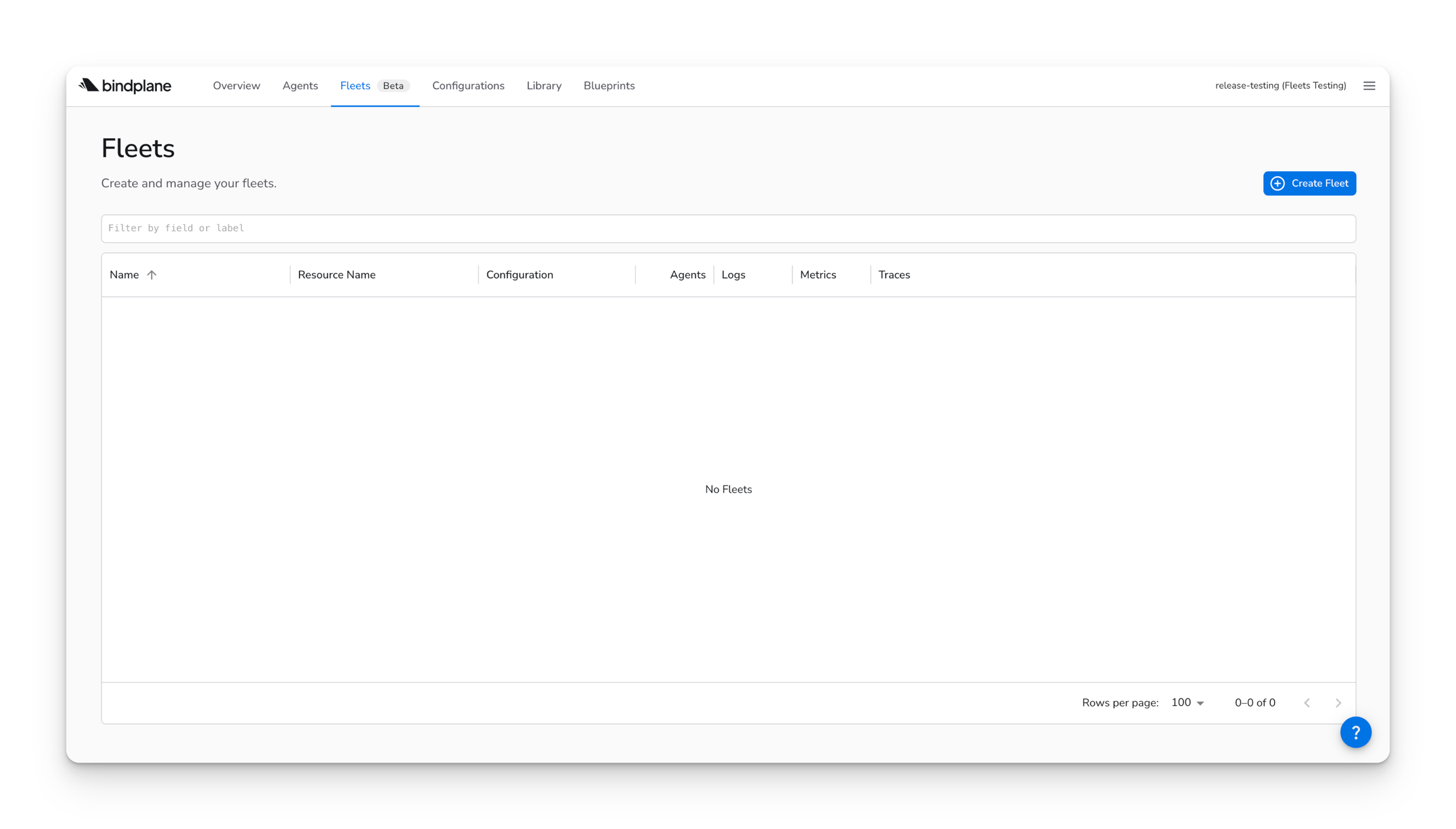Open the Blueprints tab

609,86
